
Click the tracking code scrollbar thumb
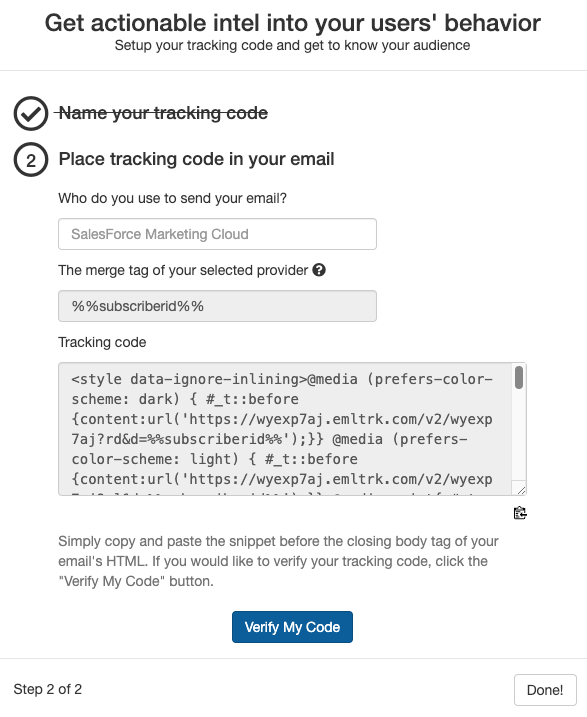518,377
